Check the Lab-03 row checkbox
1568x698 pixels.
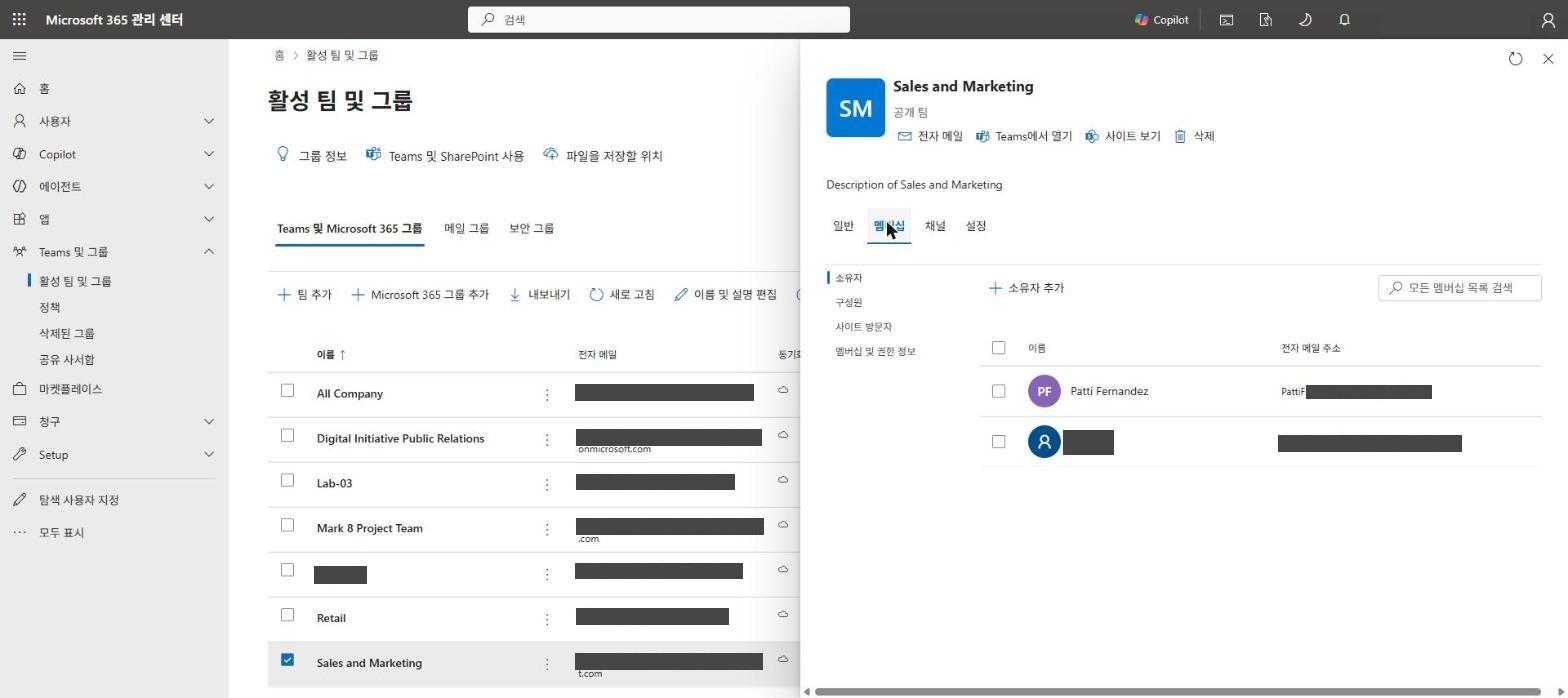tap(287, 480)
